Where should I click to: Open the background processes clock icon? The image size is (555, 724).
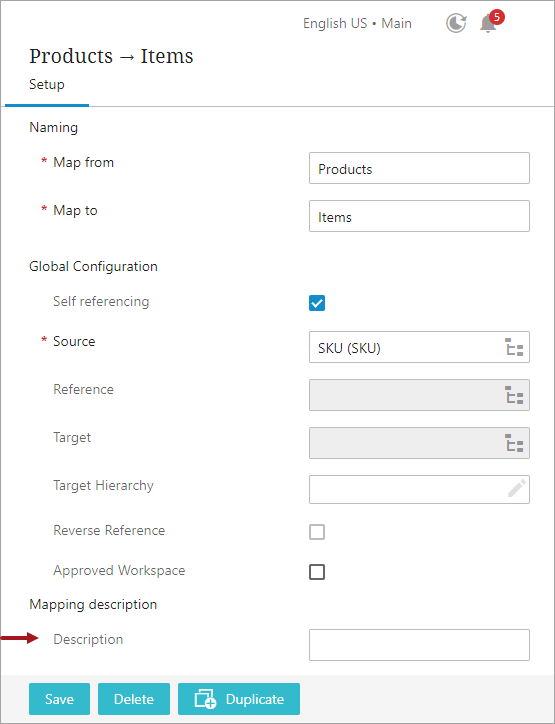coord(456,23)
